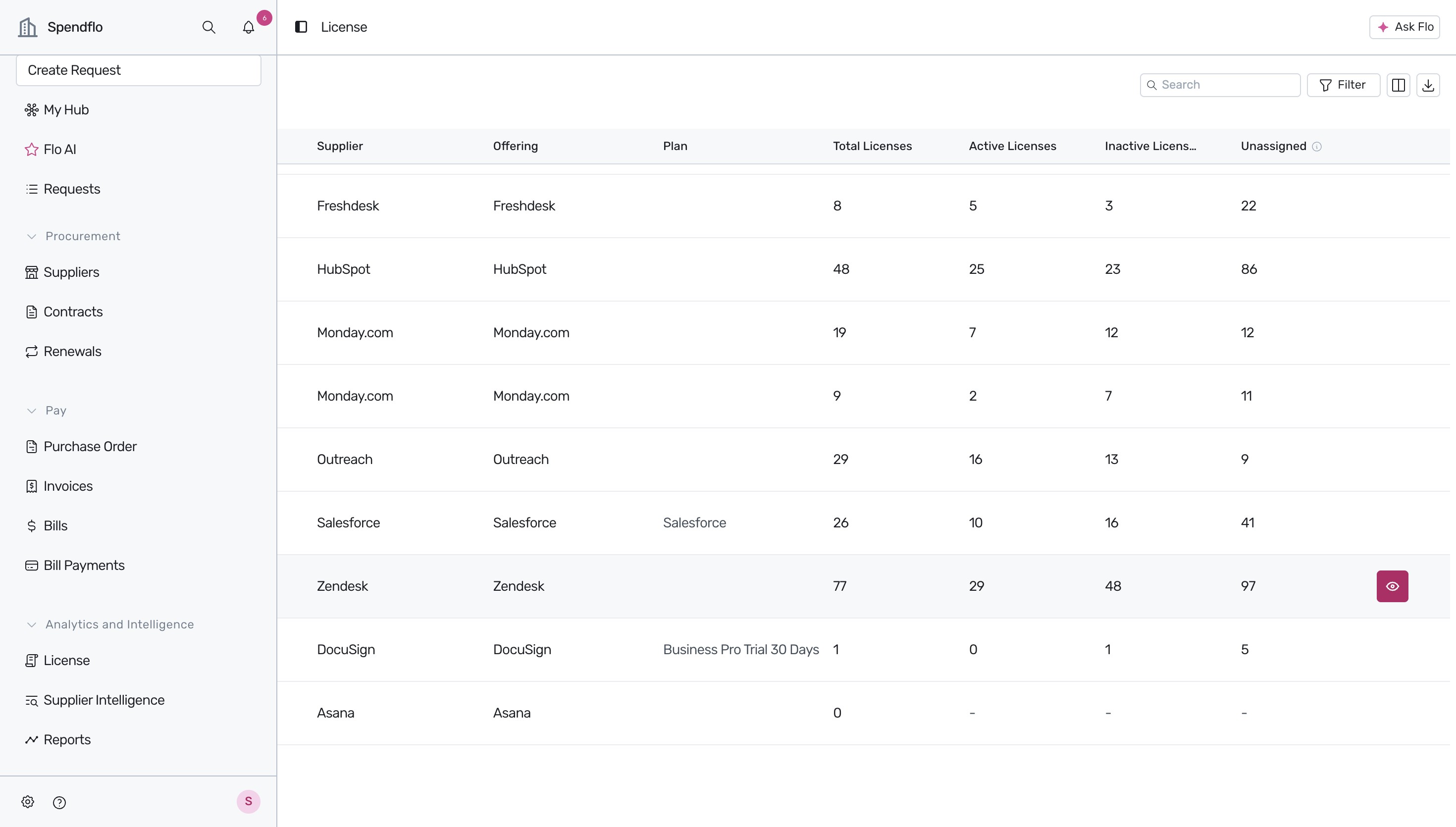The width and height of the screenshot is (1456, 827).
Task: Click the Spendflo building logo icon
Action: pyautogui.click(x=27, y=27)
